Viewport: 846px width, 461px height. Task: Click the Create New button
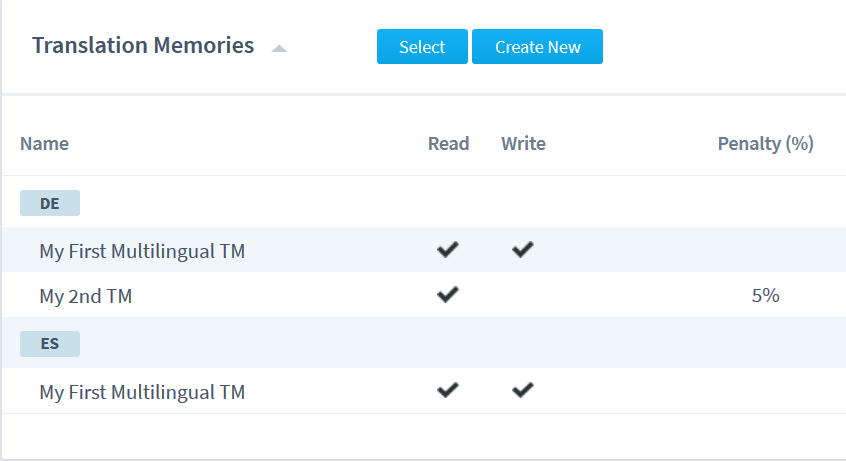click(x=537, y=46)
